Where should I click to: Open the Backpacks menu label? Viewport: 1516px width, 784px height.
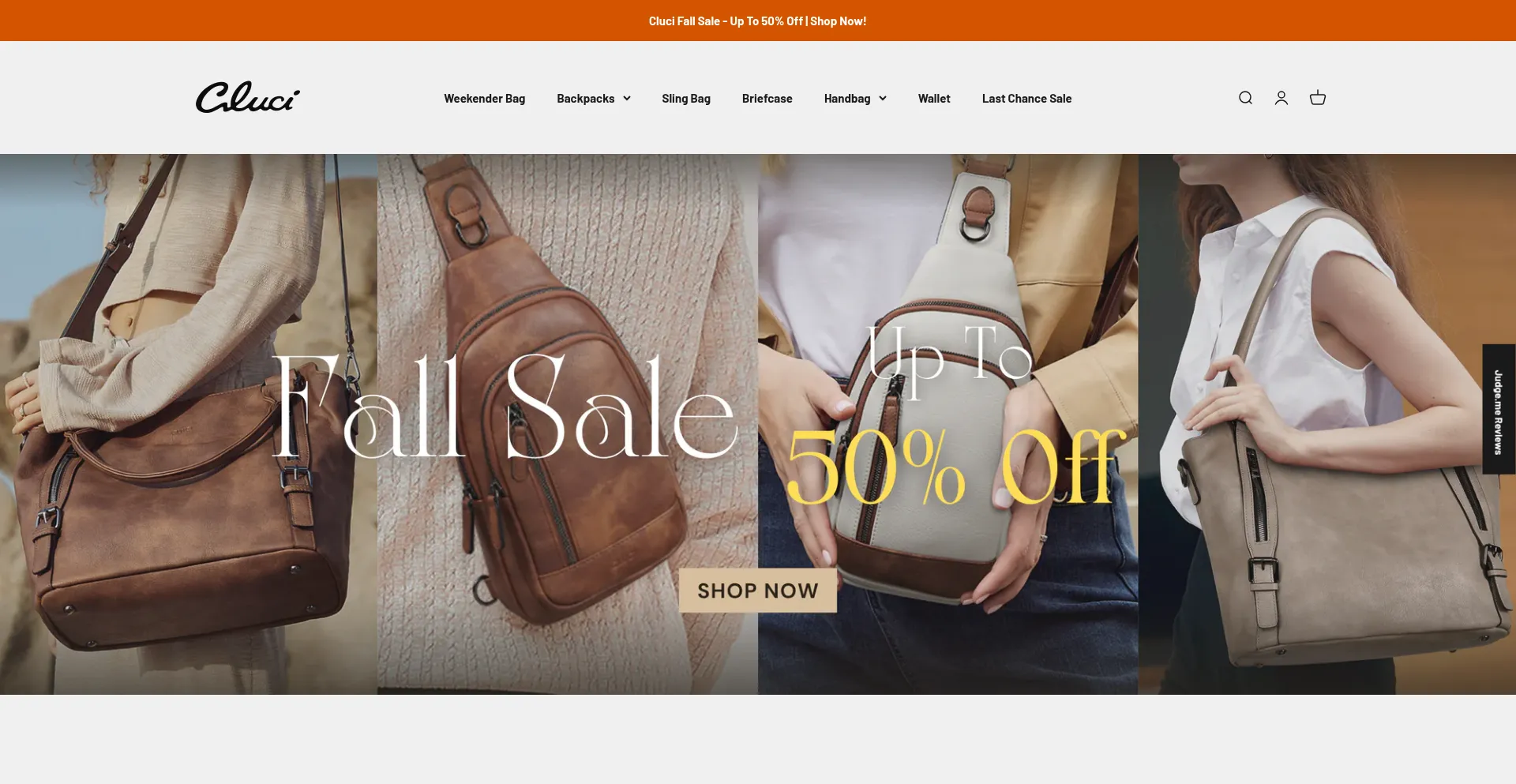click(585, 99)
